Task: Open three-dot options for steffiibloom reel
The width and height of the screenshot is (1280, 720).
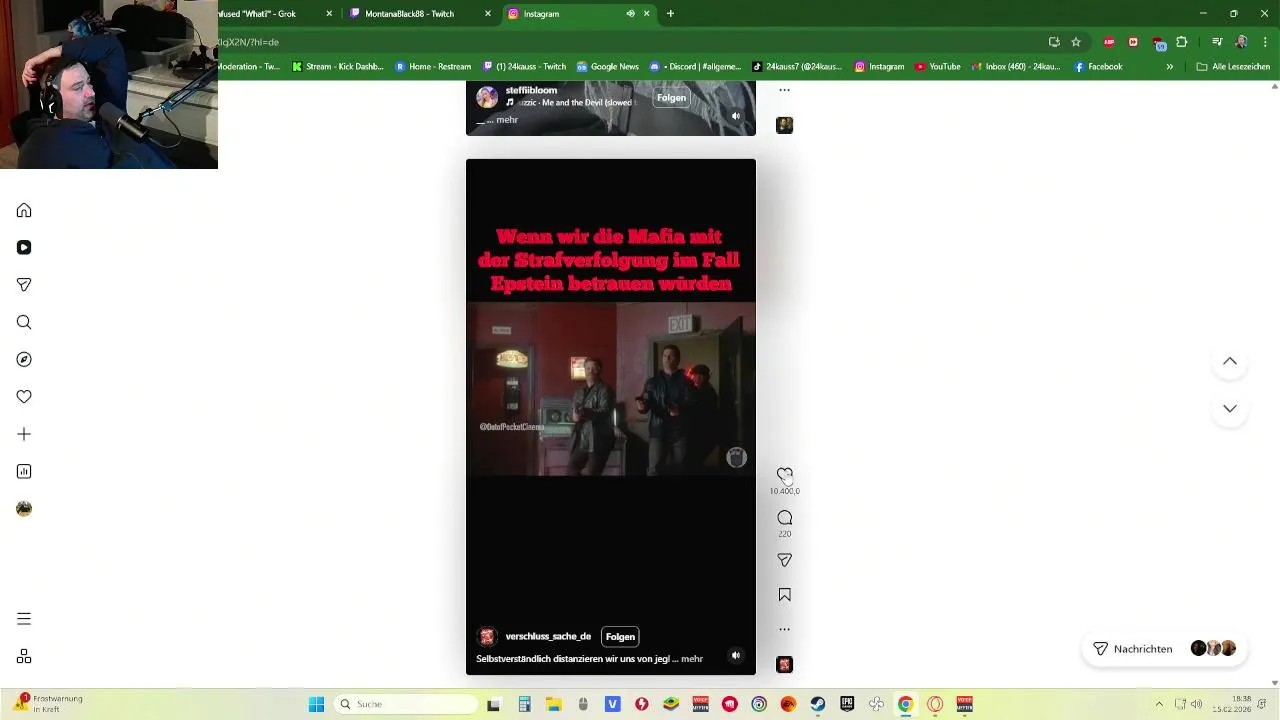Action: [x=785, y=90]
